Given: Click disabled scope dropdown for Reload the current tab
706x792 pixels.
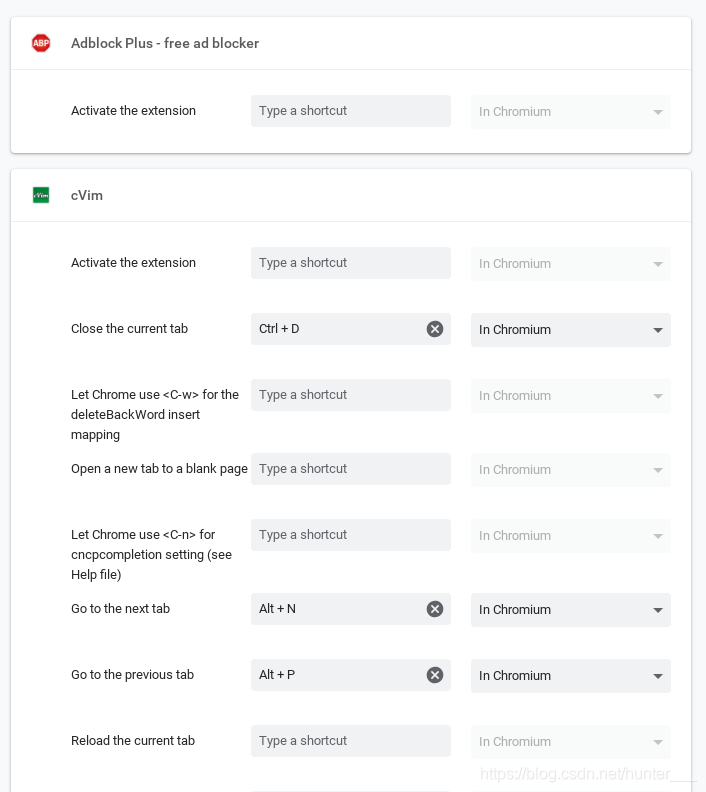Looking at the screenshot, I should tap(571, 741).
